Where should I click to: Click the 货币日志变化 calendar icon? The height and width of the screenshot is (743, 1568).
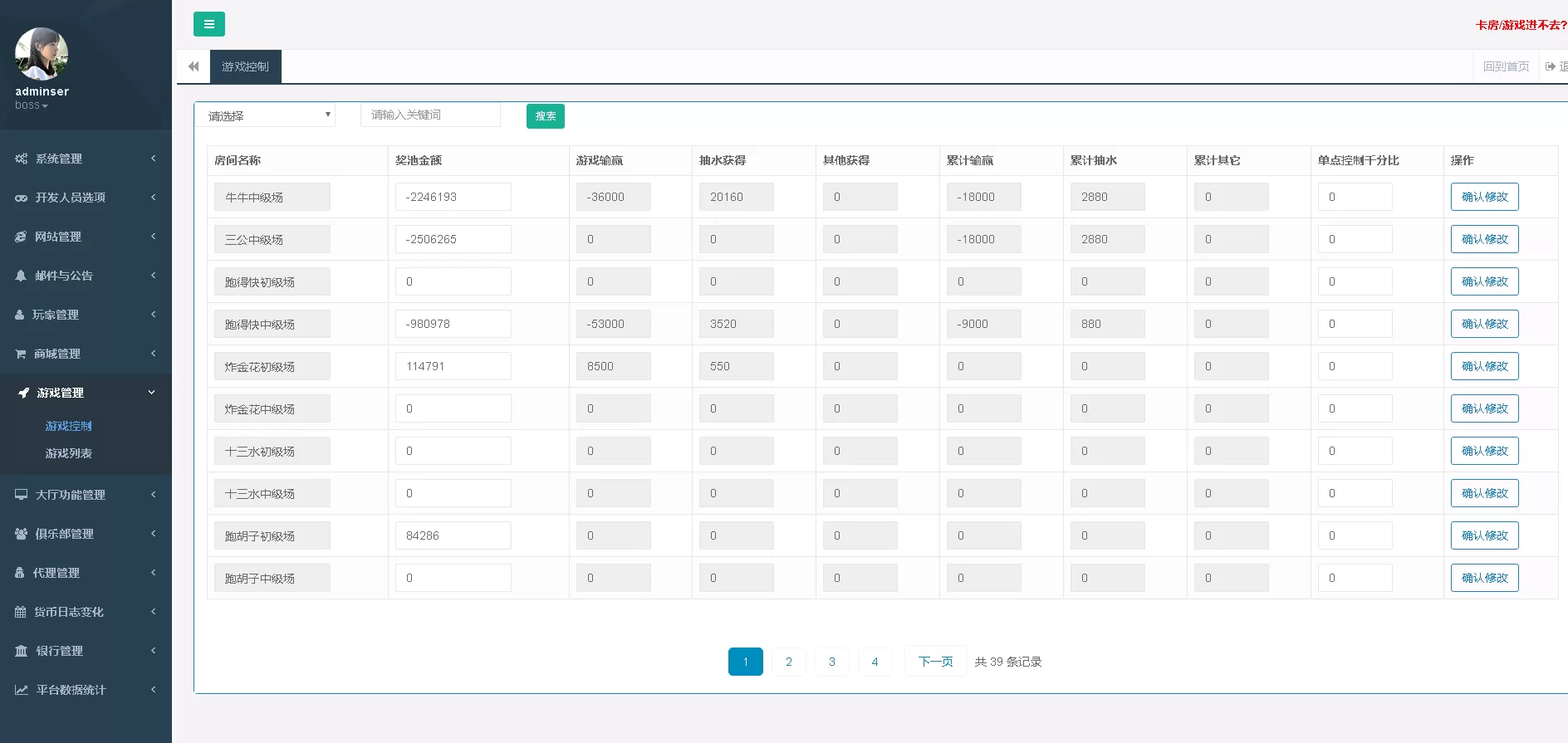tap(21, 612)
